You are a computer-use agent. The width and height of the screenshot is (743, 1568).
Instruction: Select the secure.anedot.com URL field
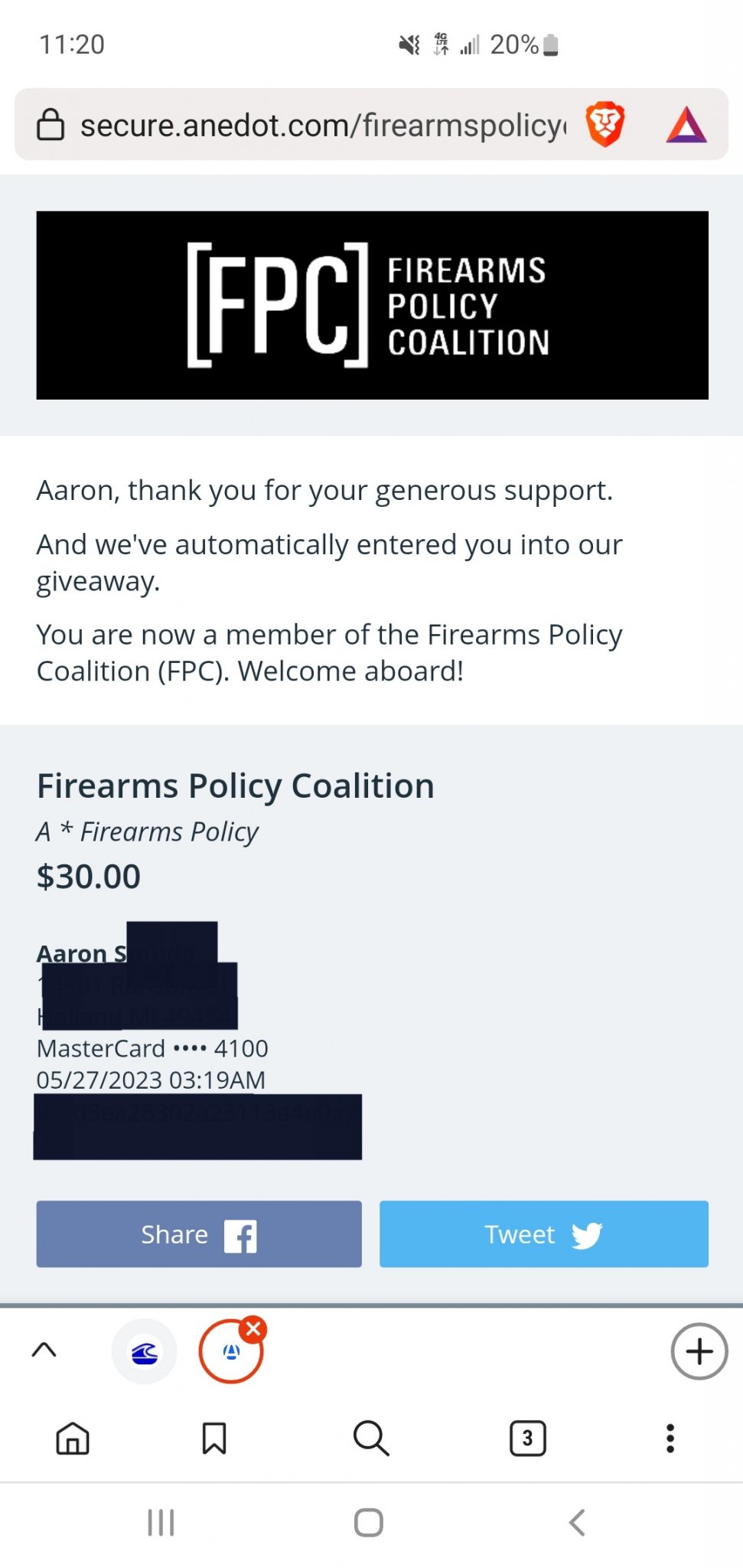[x=324, y=125]
